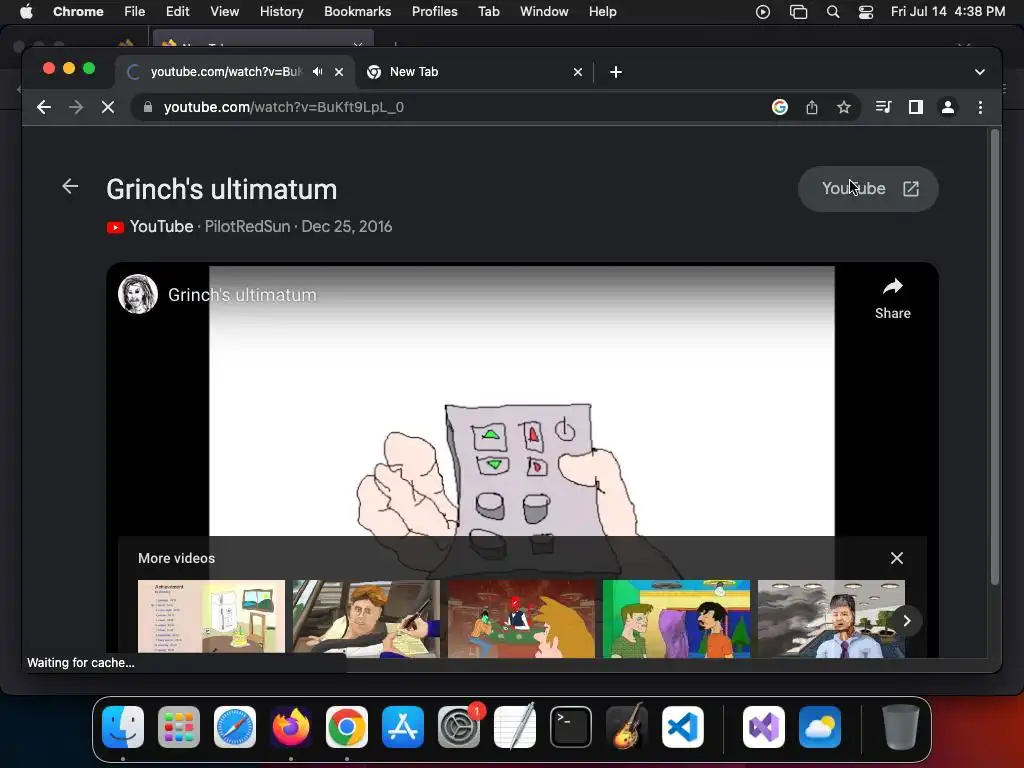The height and width of the screenshot is (768, 1024).
Task: Open suggested video of man in car
Action: 366,618
